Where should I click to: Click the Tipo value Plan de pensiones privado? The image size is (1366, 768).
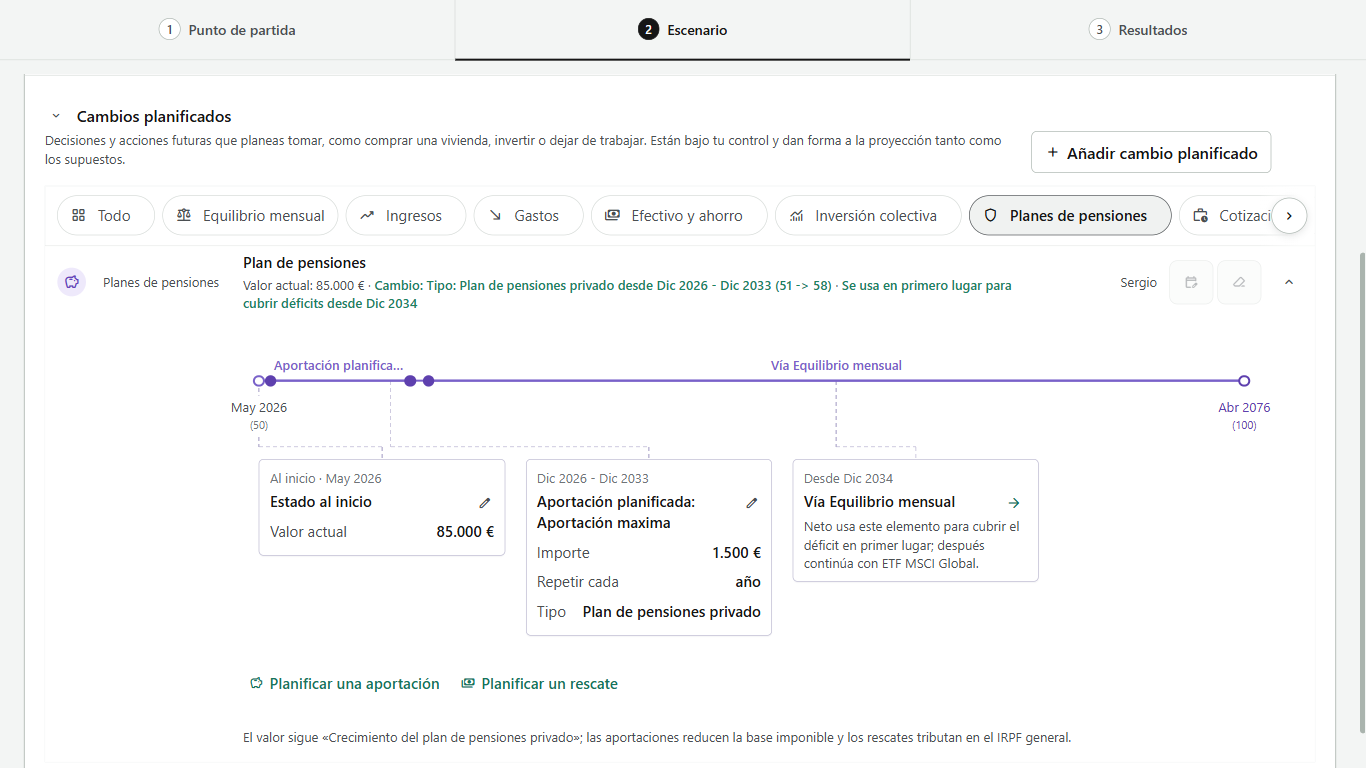pos(672,612)
